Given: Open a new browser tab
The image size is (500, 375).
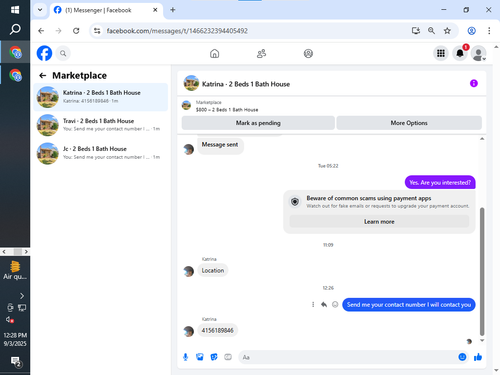Looking at the screenshot, I should (173, 10).
